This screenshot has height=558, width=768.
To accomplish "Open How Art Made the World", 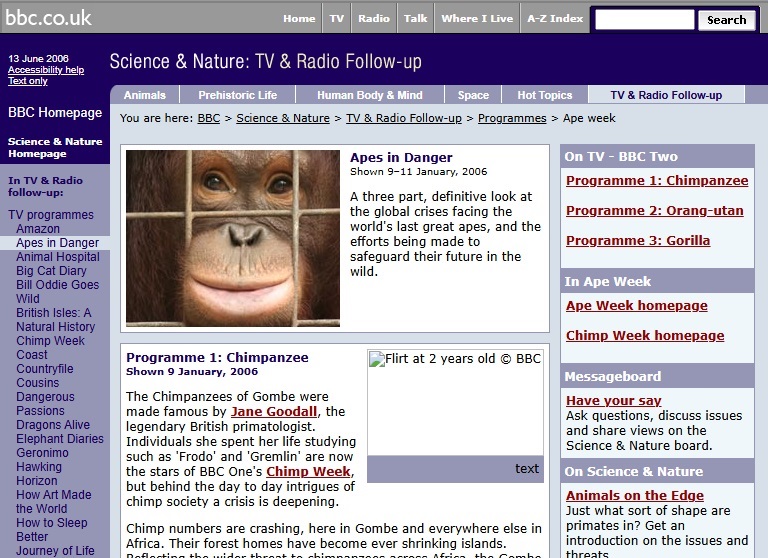I will tap(53, 502).
